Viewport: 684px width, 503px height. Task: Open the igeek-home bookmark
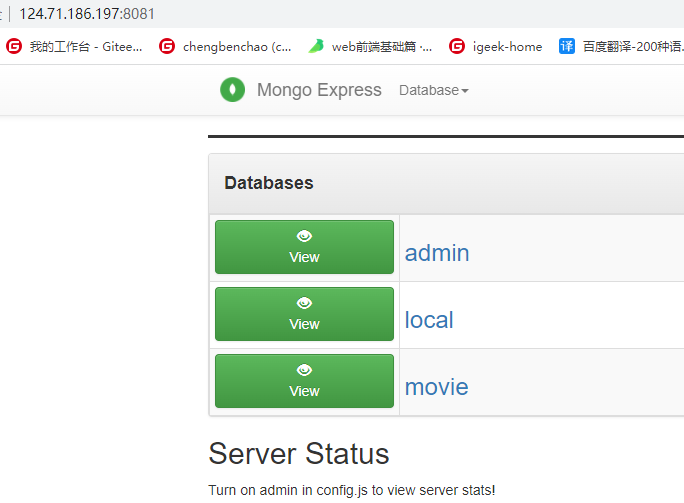496,46
